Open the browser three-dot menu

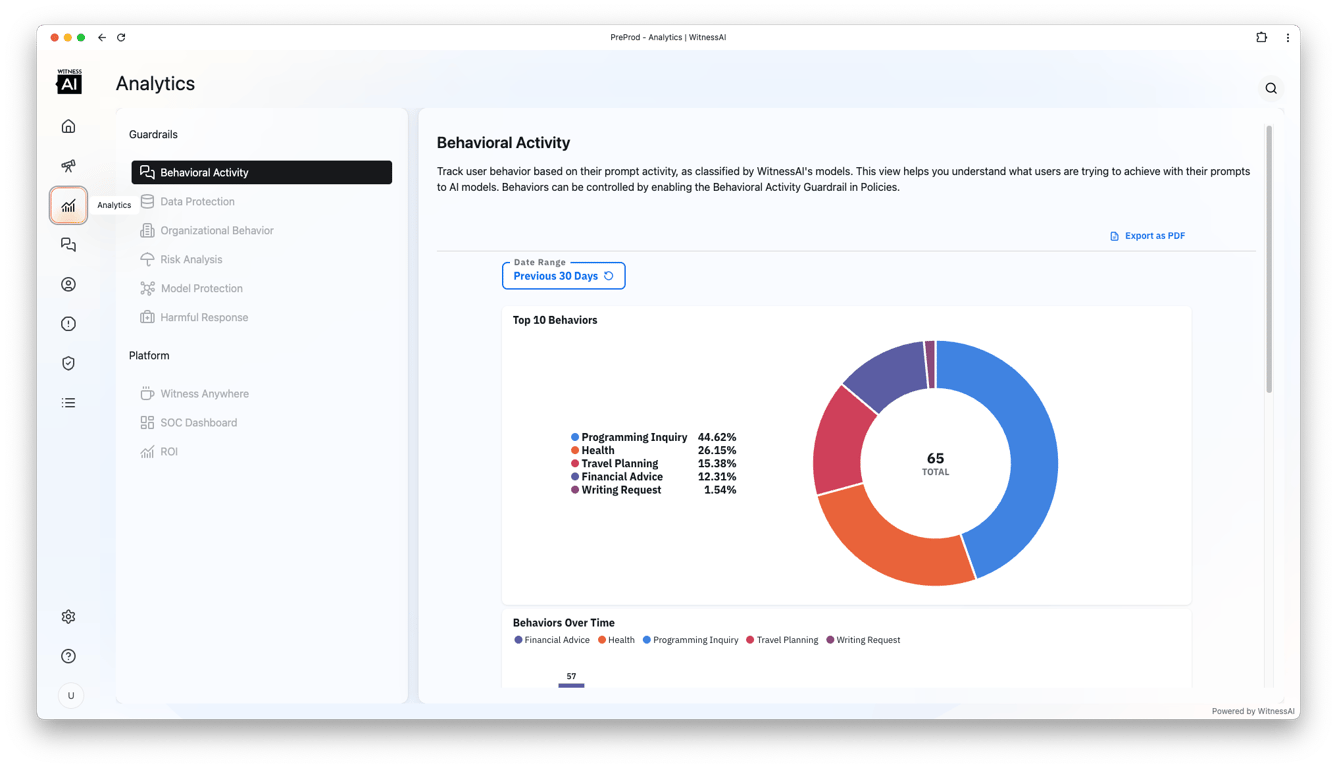pos(1288,38)
